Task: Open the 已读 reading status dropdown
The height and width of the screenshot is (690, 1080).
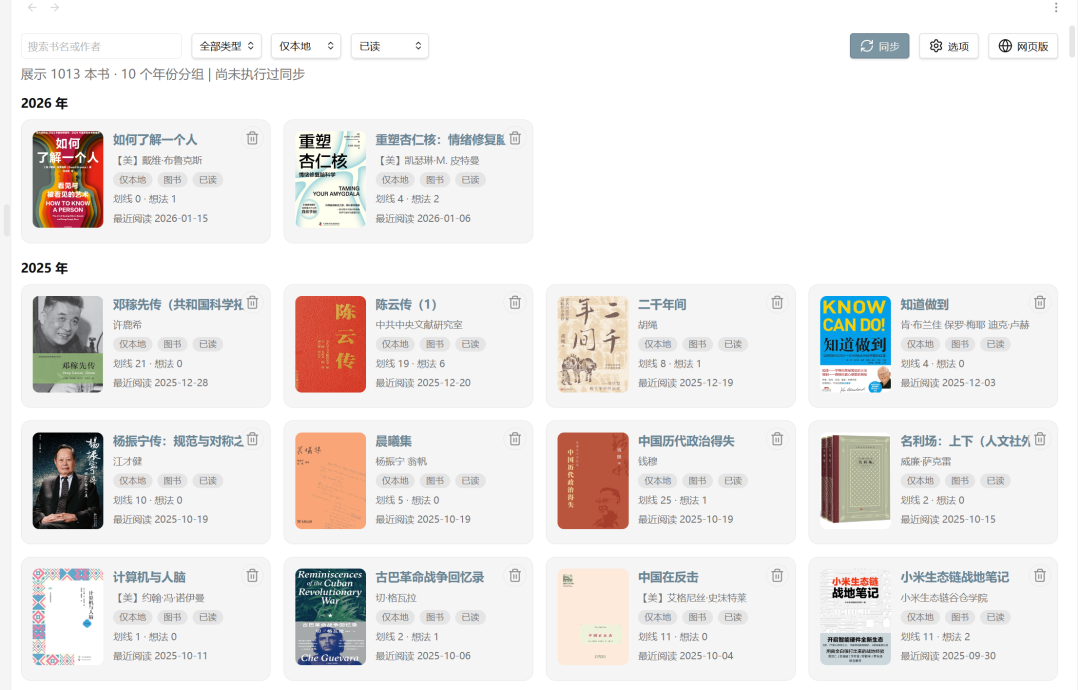Action: click(x=390, y=46)
